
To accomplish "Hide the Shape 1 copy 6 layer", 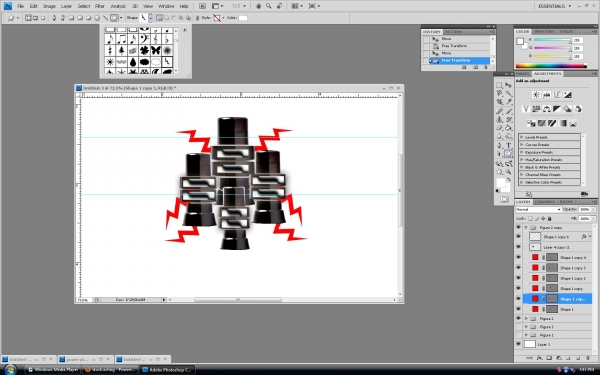I will click(x=518, y=237).
